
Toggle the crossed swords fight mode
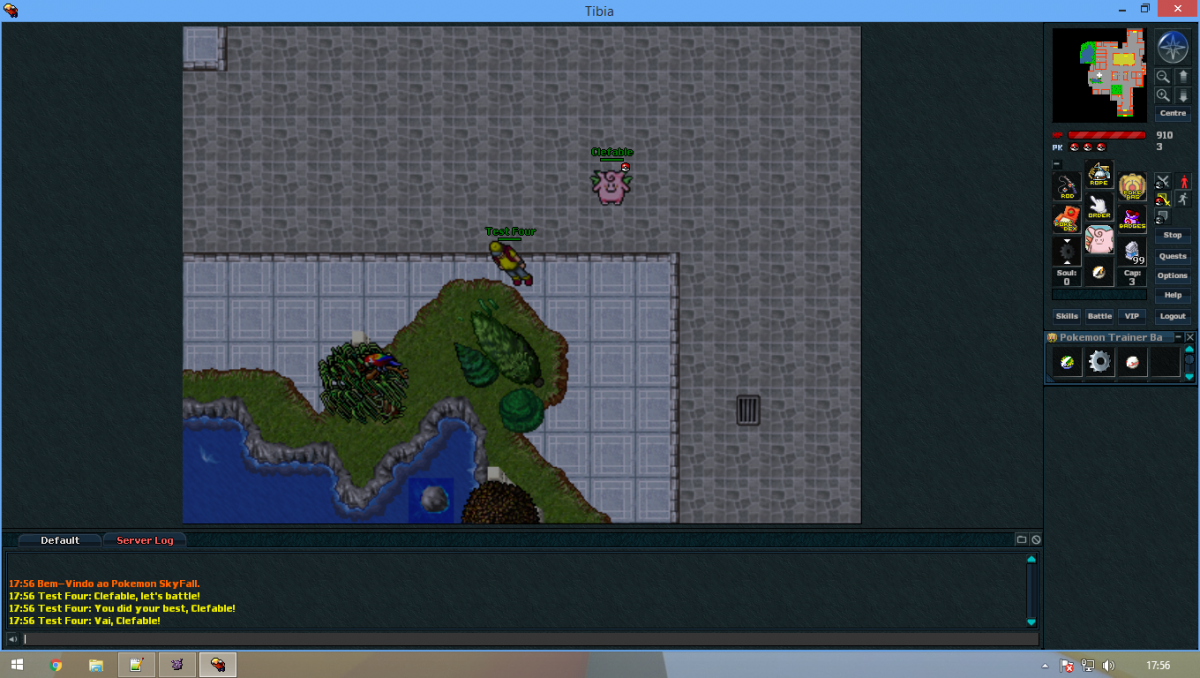click(1164, 181)
